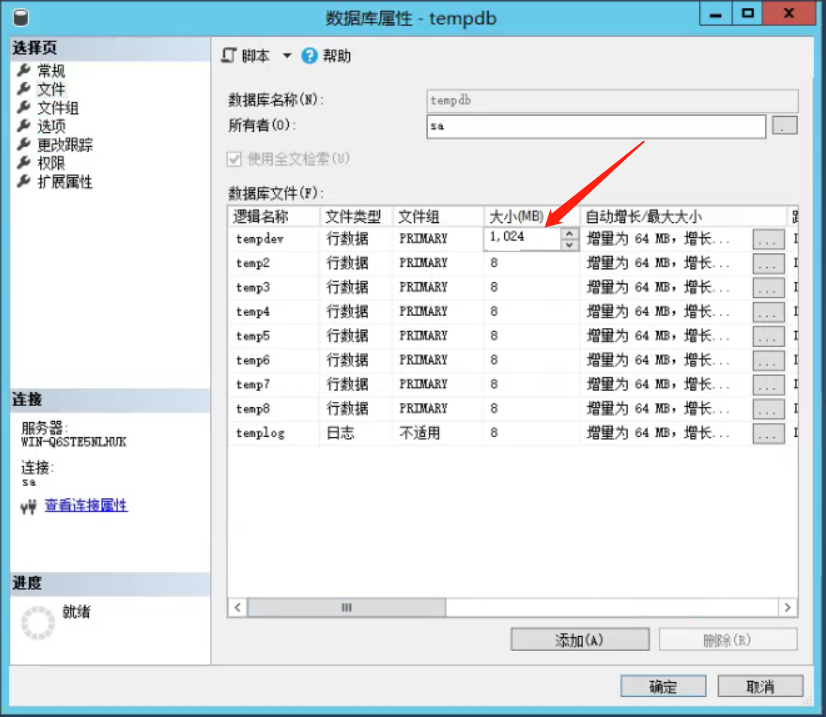Click the 文件组 column header
Screen dimensions: 826x717
pyautogui.click(x=438, y=217)
